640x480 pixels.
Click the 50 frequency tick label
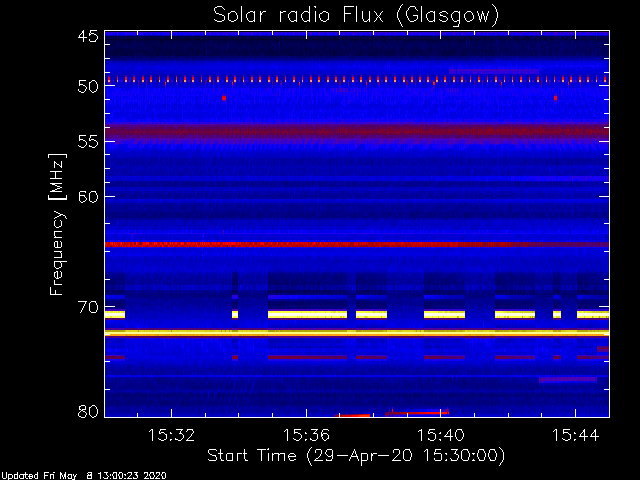coord(88,87)
